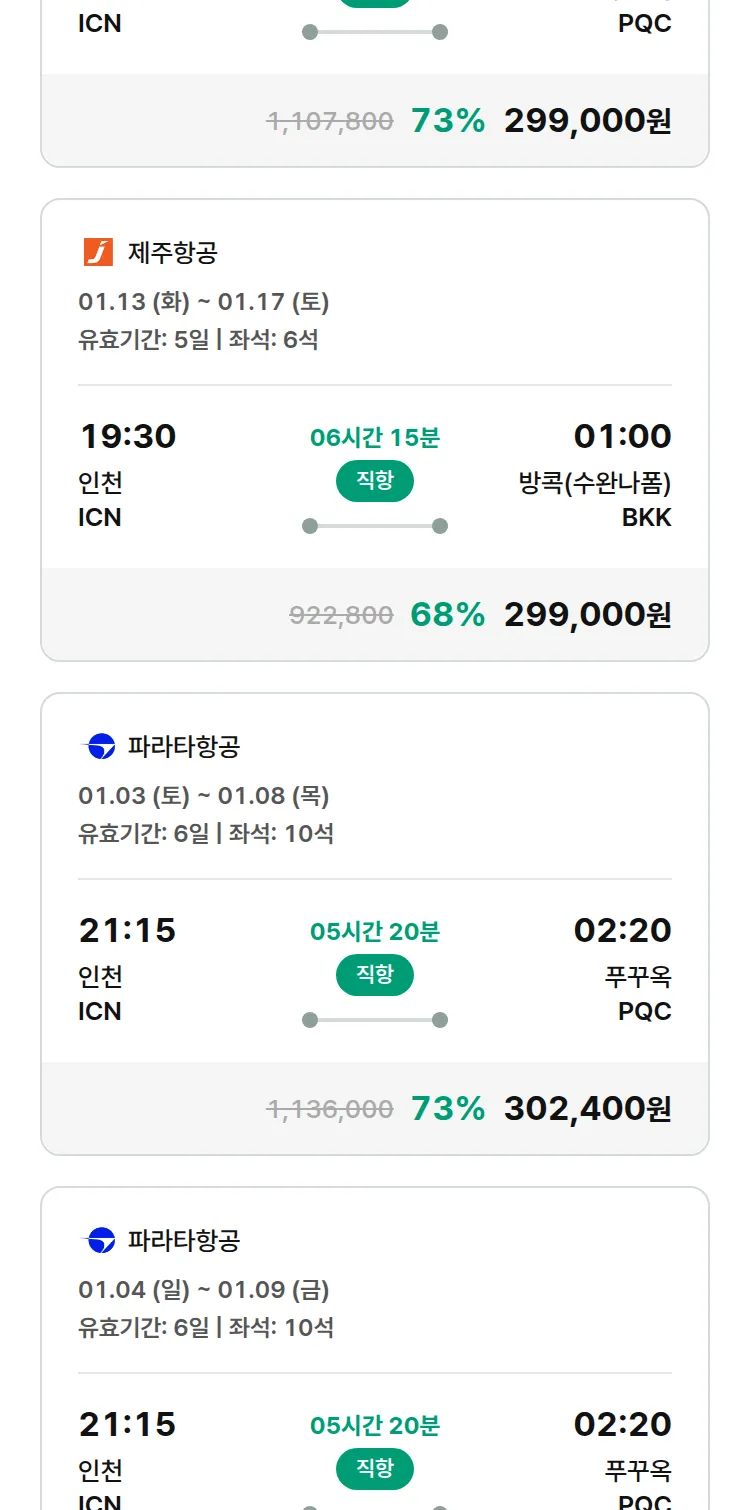Select the 299,000원 price on the Jeju Air card
This screenshot has width=750, height=1510.
click(x=587, y=614)
